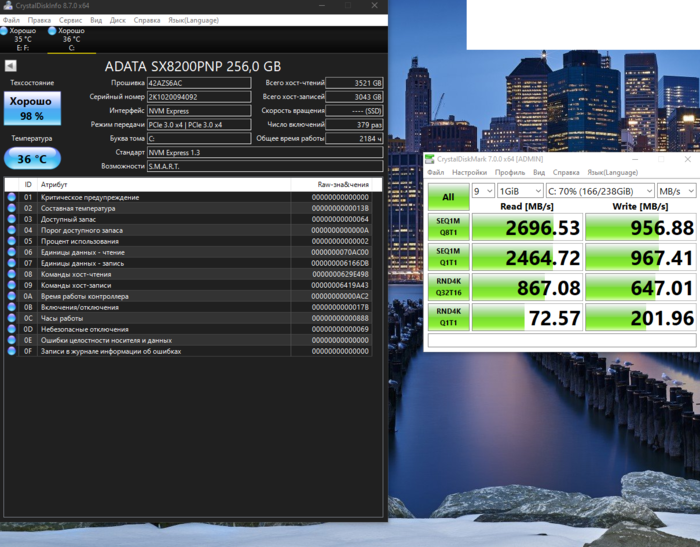Click the Всего хост-чтений value 3521 GB
700x547 pixels.
click(354, 83)
